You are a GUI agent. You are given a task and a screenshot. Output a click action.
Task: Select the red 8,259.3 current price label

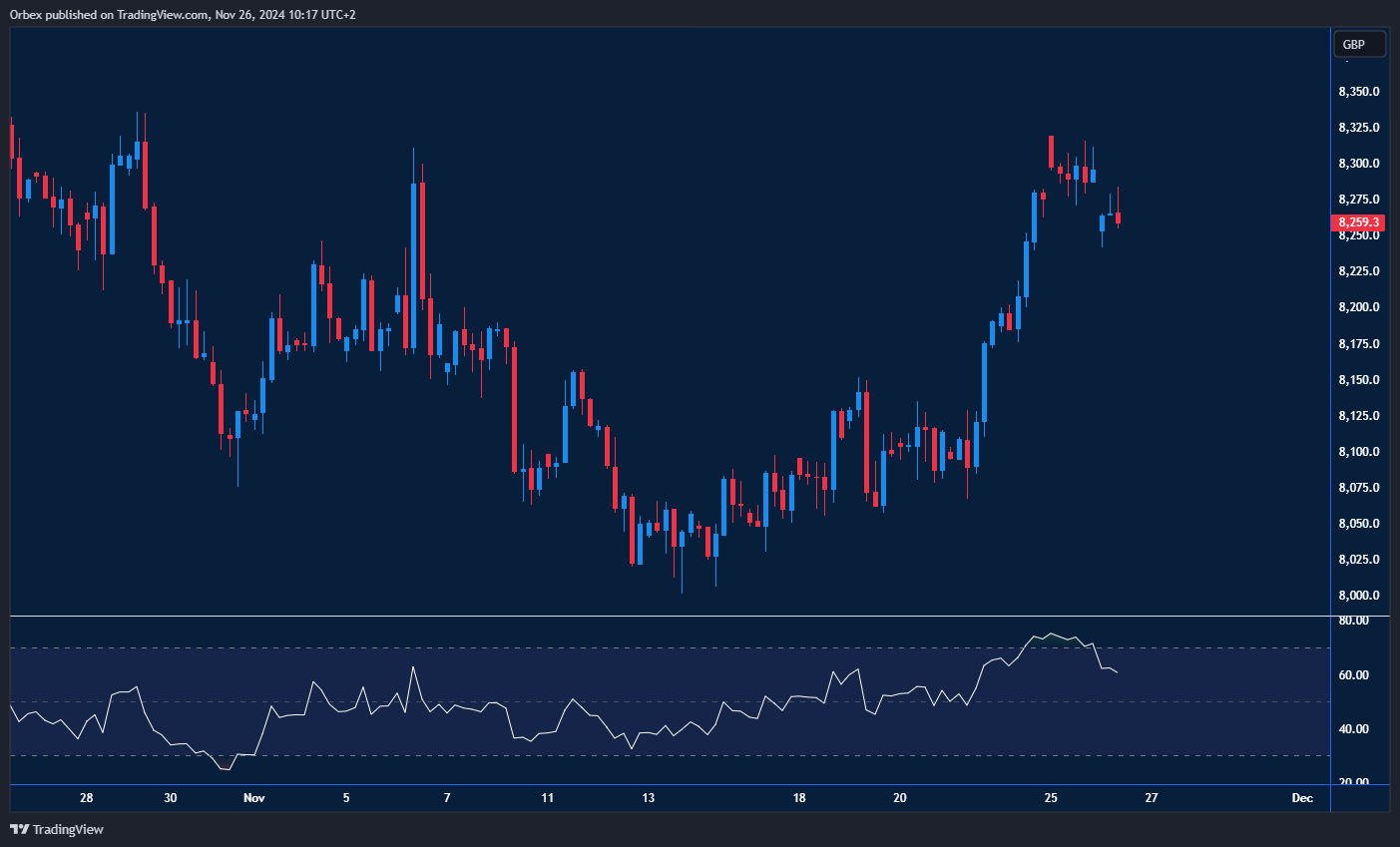(x=1358, y=222)
